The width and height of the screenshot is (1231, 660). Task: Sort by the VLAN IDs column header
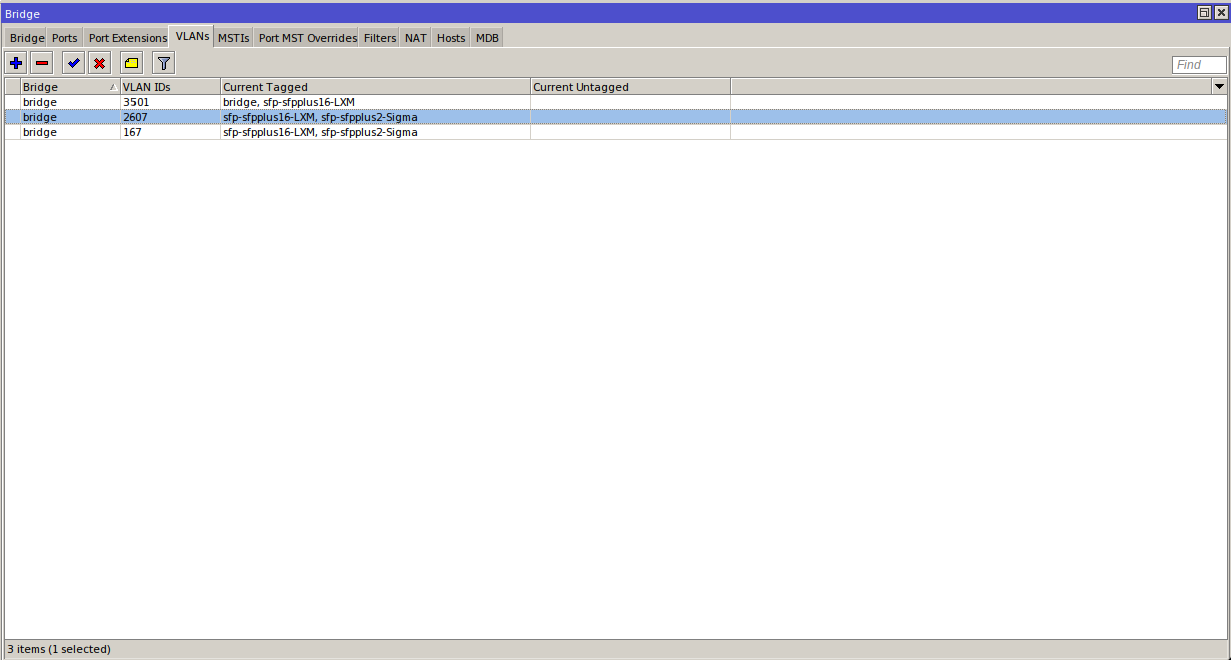pos(170,87)
